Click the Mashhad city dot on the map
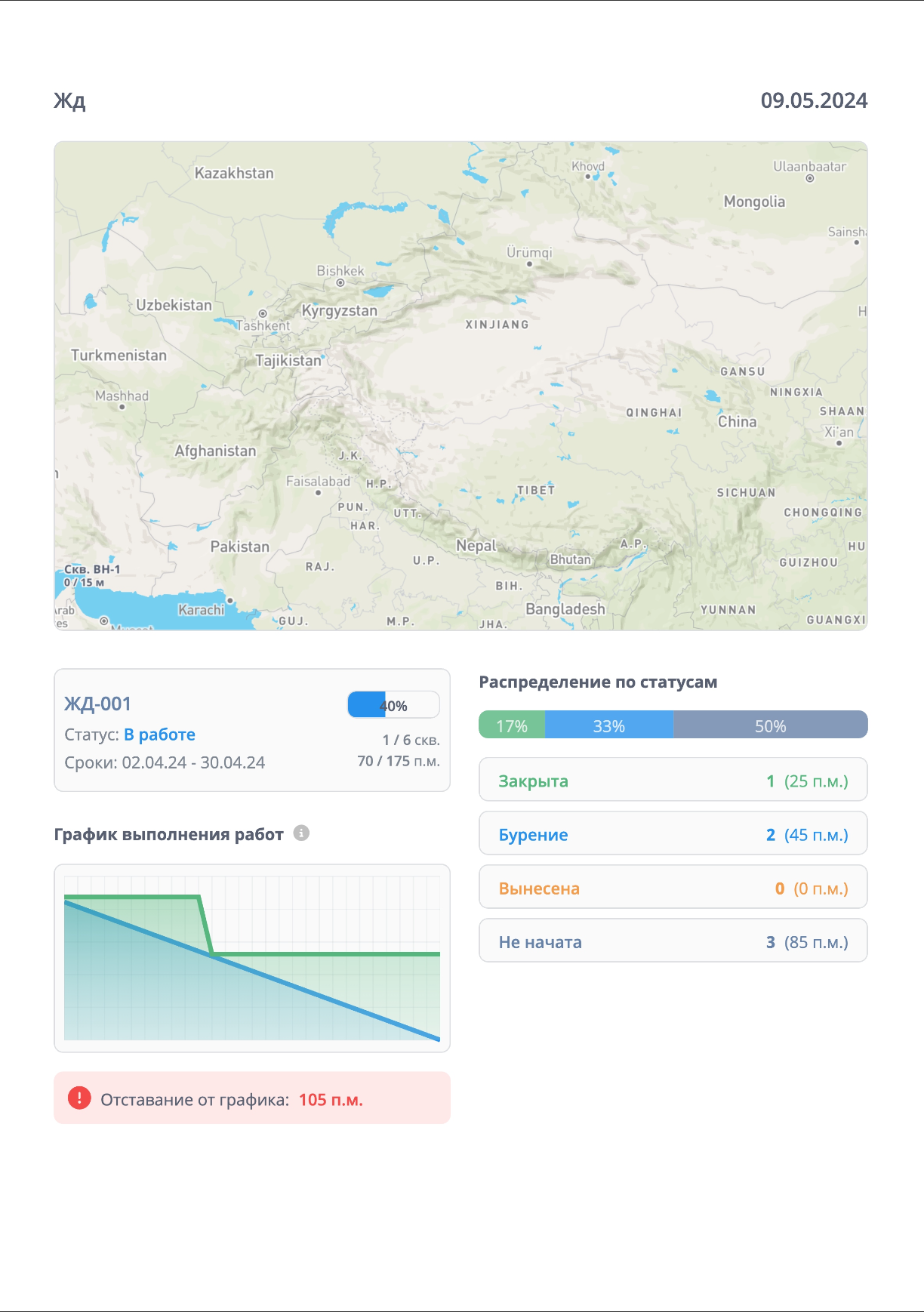924x1312 pixels. pos(122,407)
